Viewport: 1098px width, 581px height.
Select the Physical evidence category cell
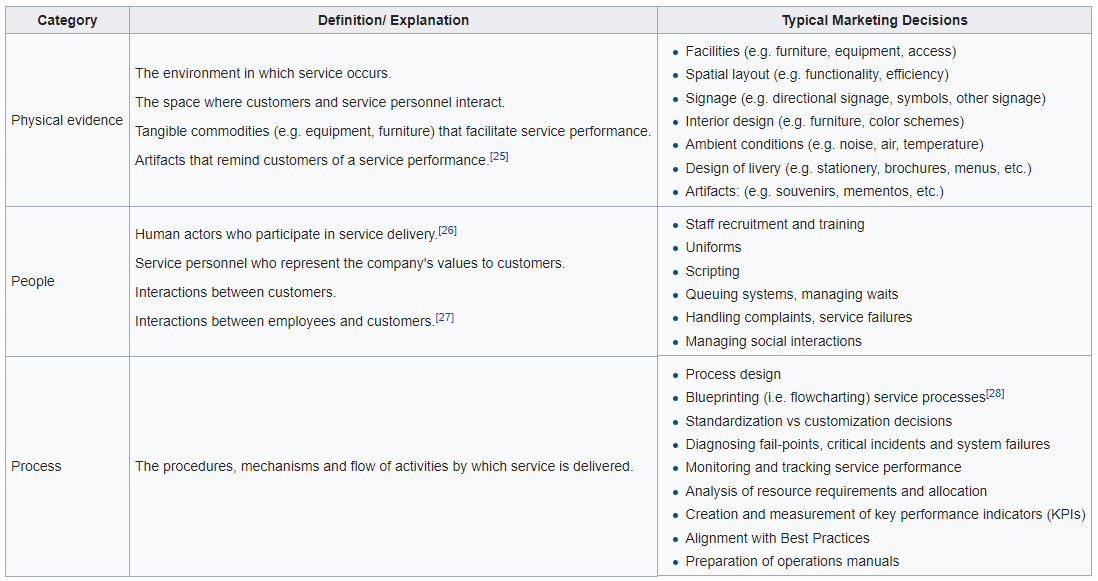click(67, 120)
